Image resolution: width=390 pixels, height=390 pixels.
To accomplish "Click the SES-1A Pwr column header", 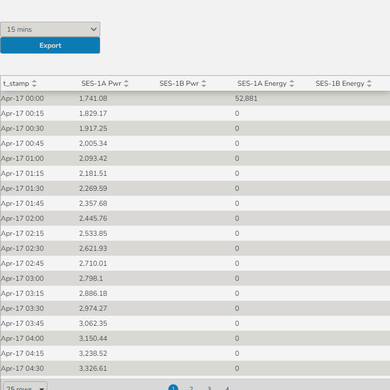I will pyautogui.click(x=101, y=83).
